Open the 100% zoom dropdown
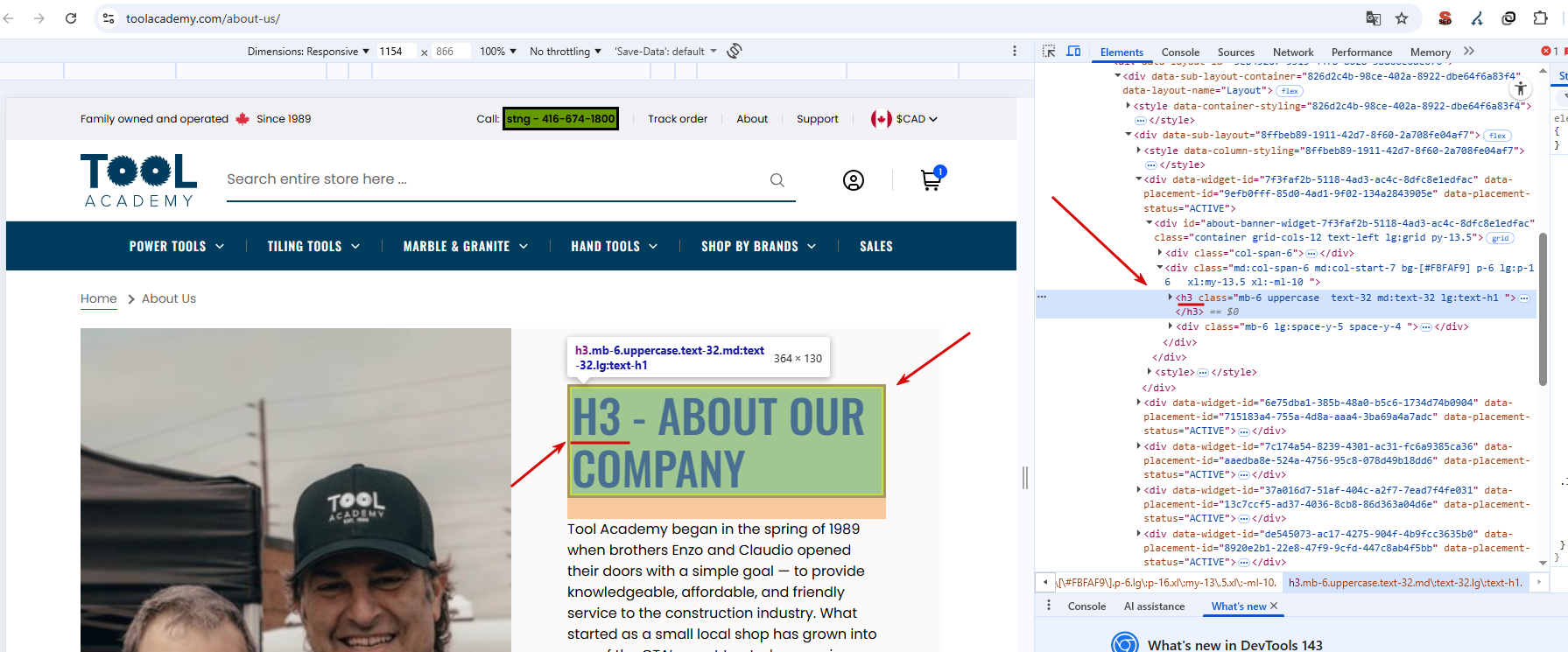The height and width of the screenshot is (652, 1568). (x=498, y=52)
